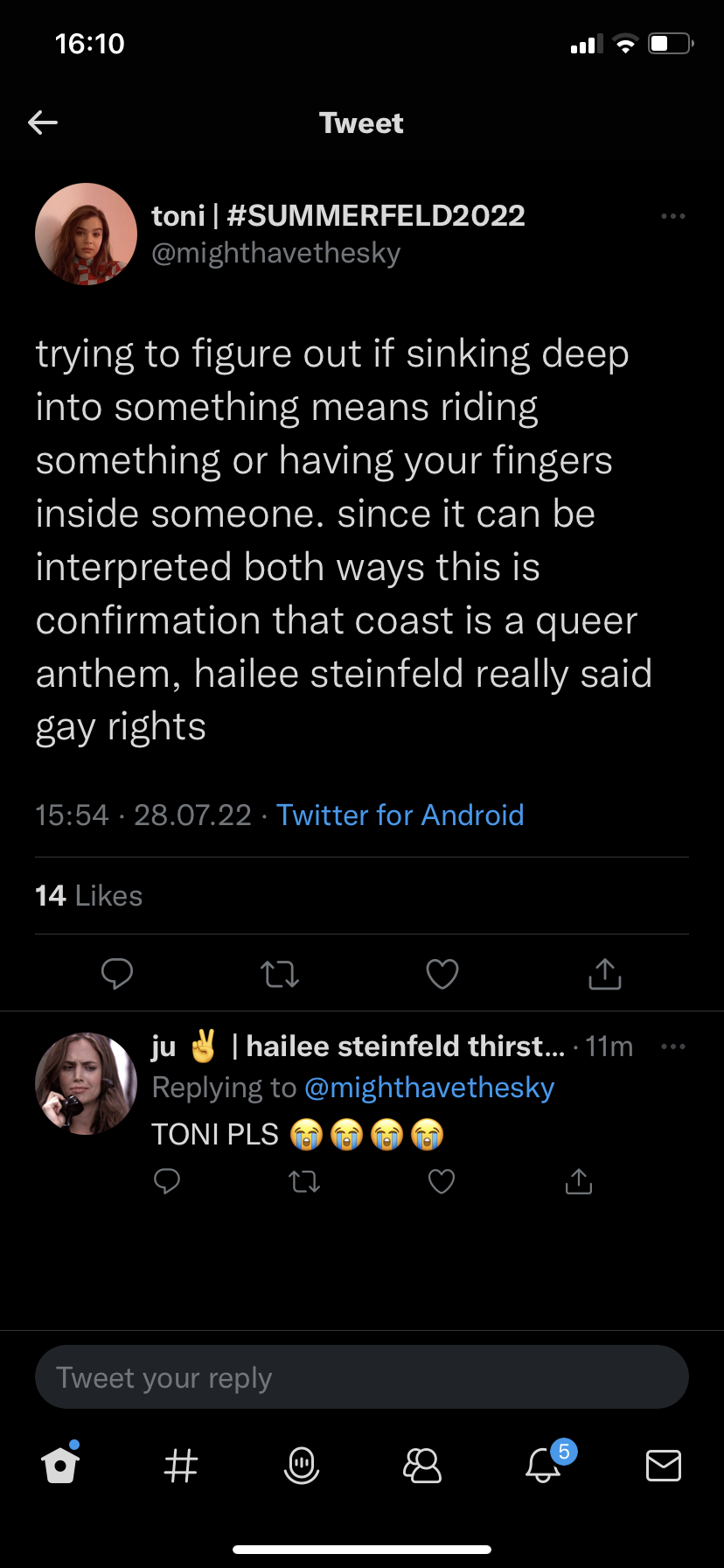Go back using the back arrow
This screenshot has width=724, height=1568.
(43, 123)
